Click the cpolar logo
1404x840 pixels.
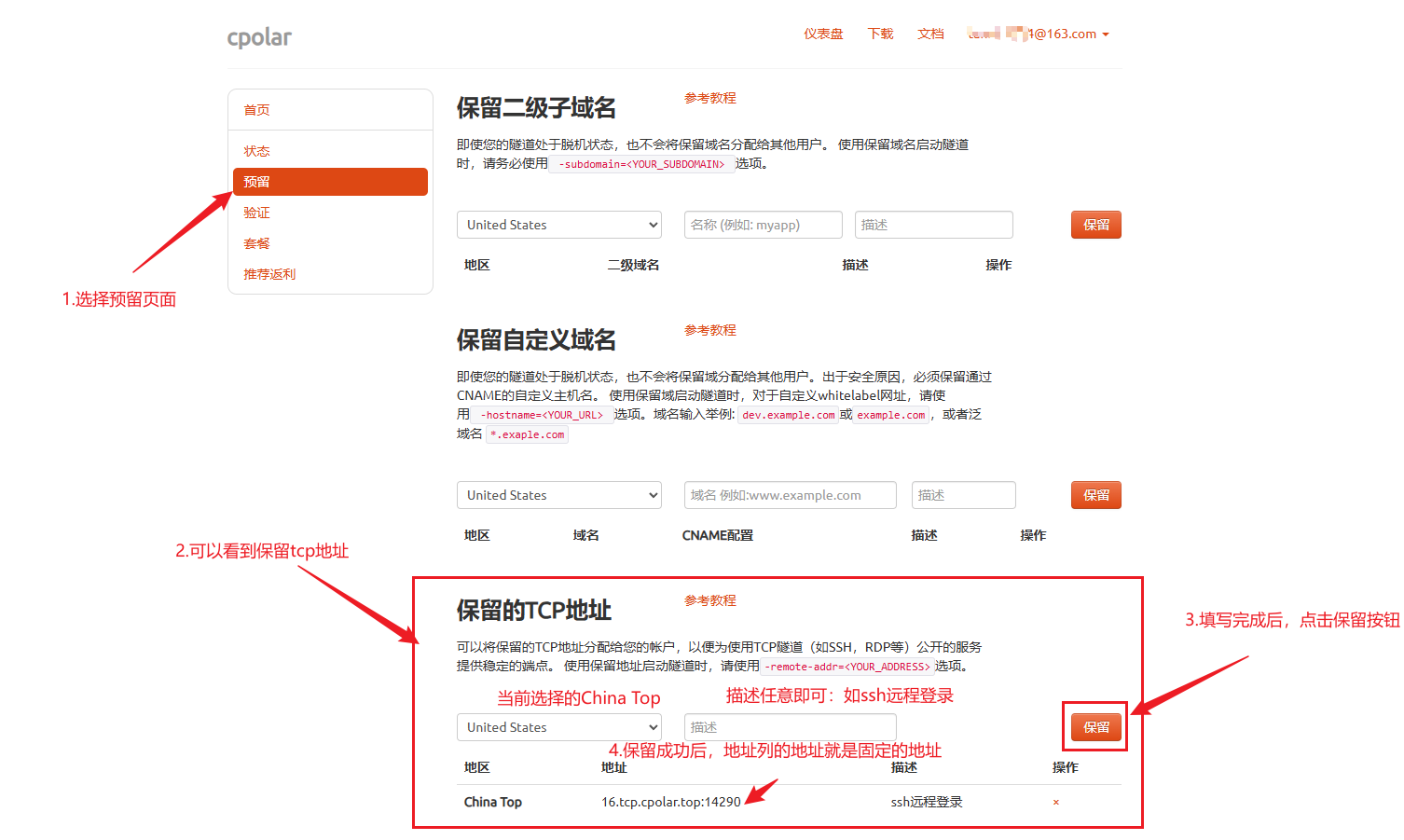pyautogui.click(x=258, y=37)
